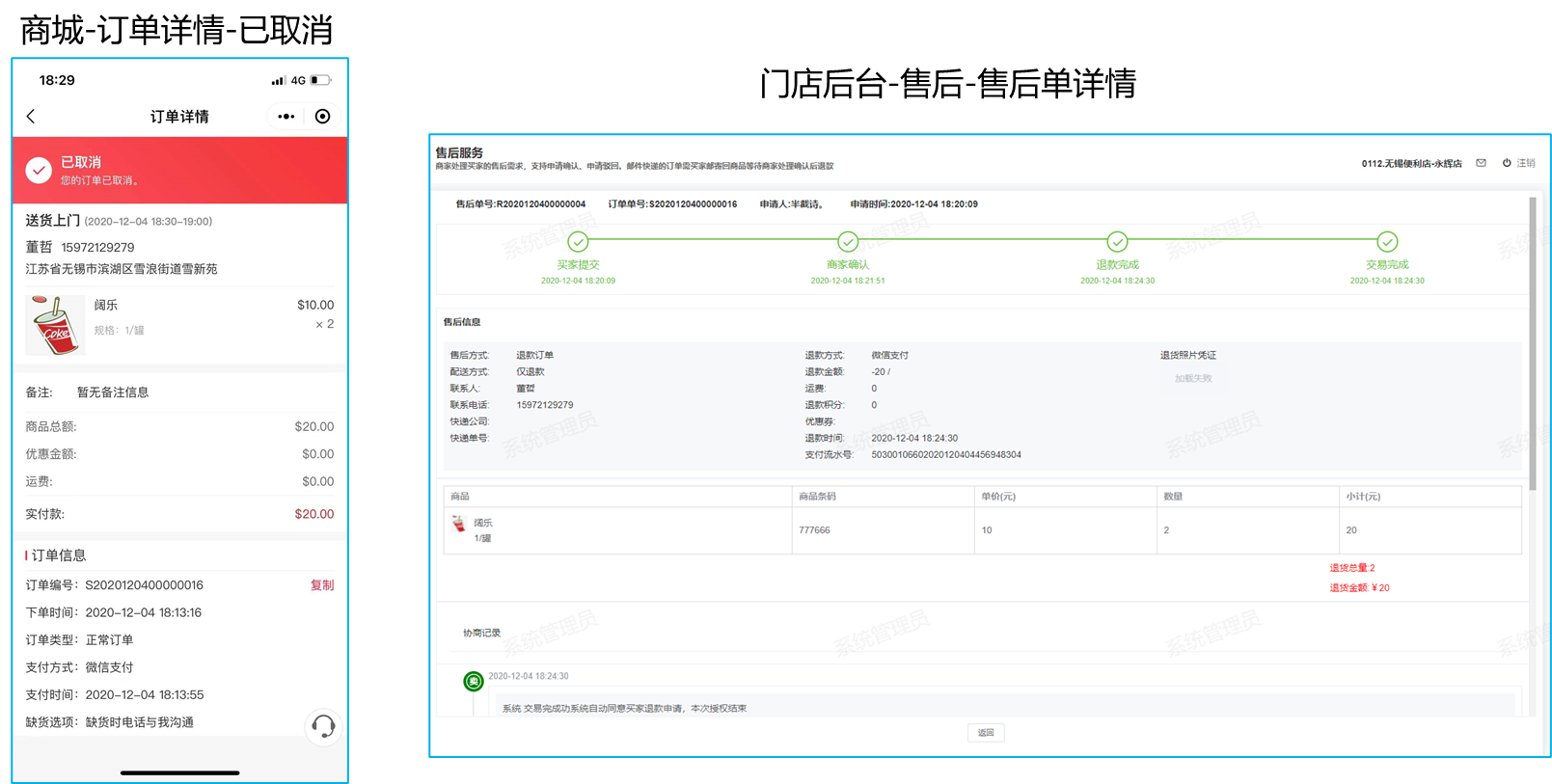Click the 退款完成 step checkmark circle
This screenshot has height=784, width=1552.
[x=1117, y=241]
